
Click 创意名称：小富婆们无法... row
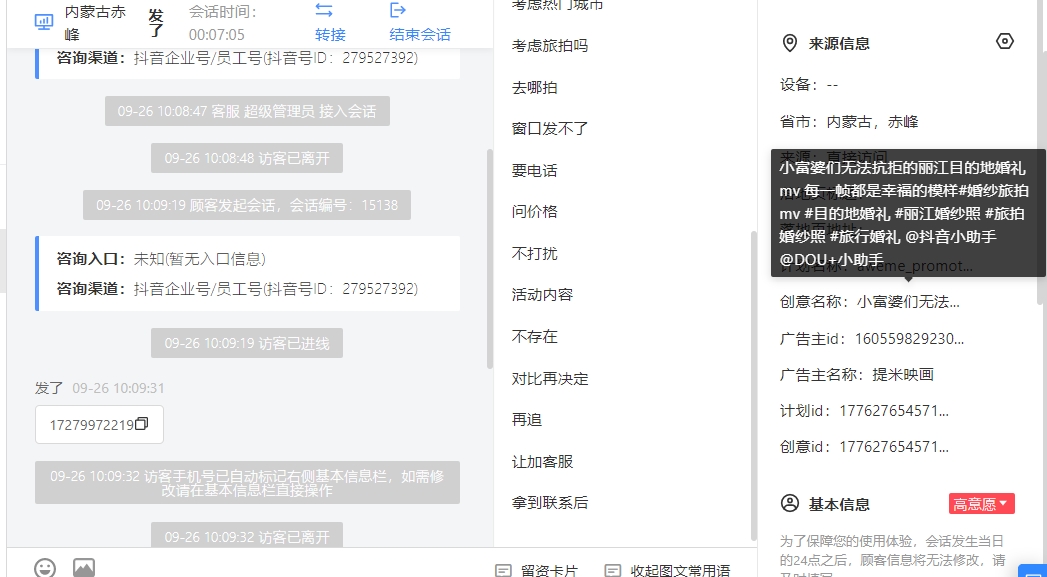tap(870, 302)
